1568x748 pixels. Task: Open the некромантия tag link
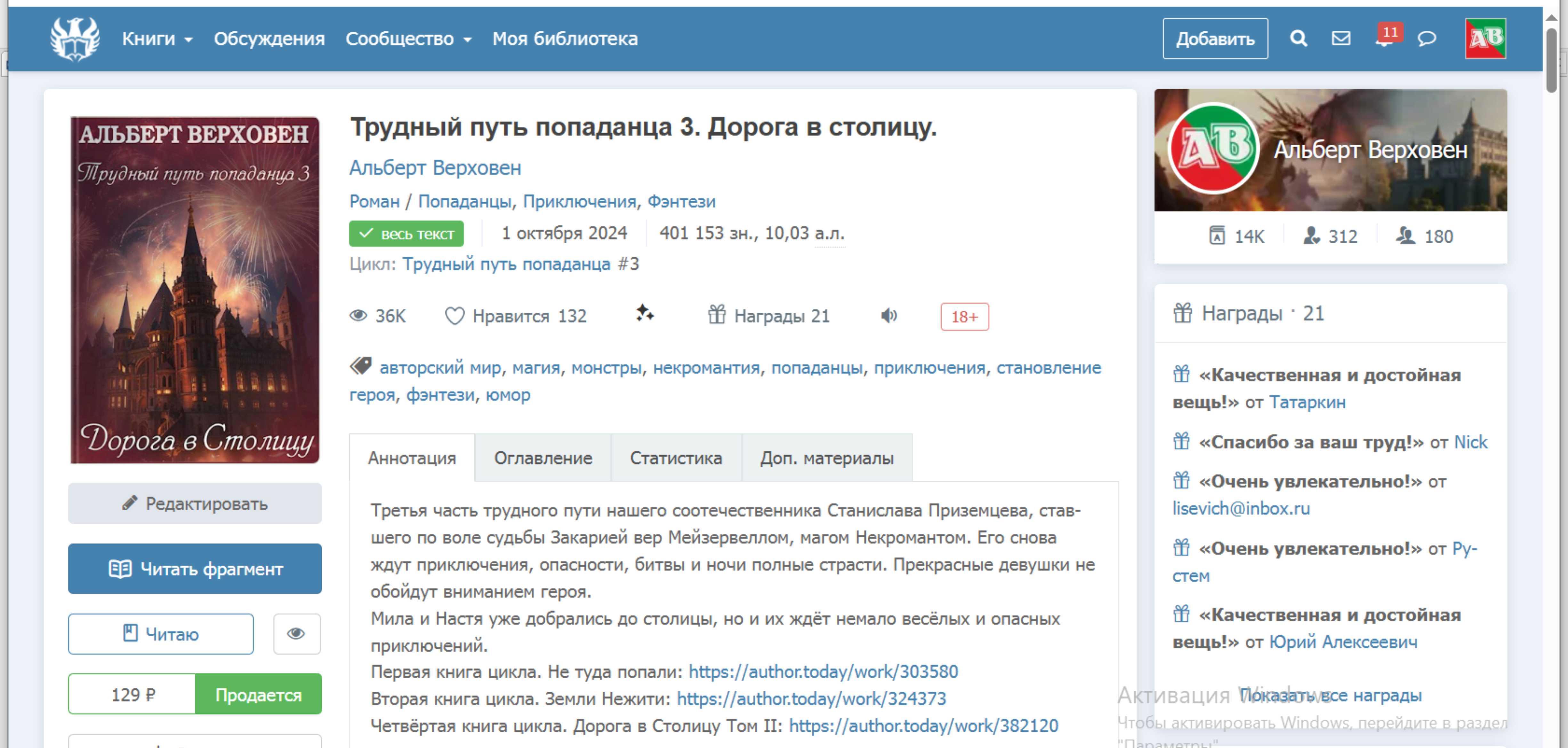[x=706, y=368]
